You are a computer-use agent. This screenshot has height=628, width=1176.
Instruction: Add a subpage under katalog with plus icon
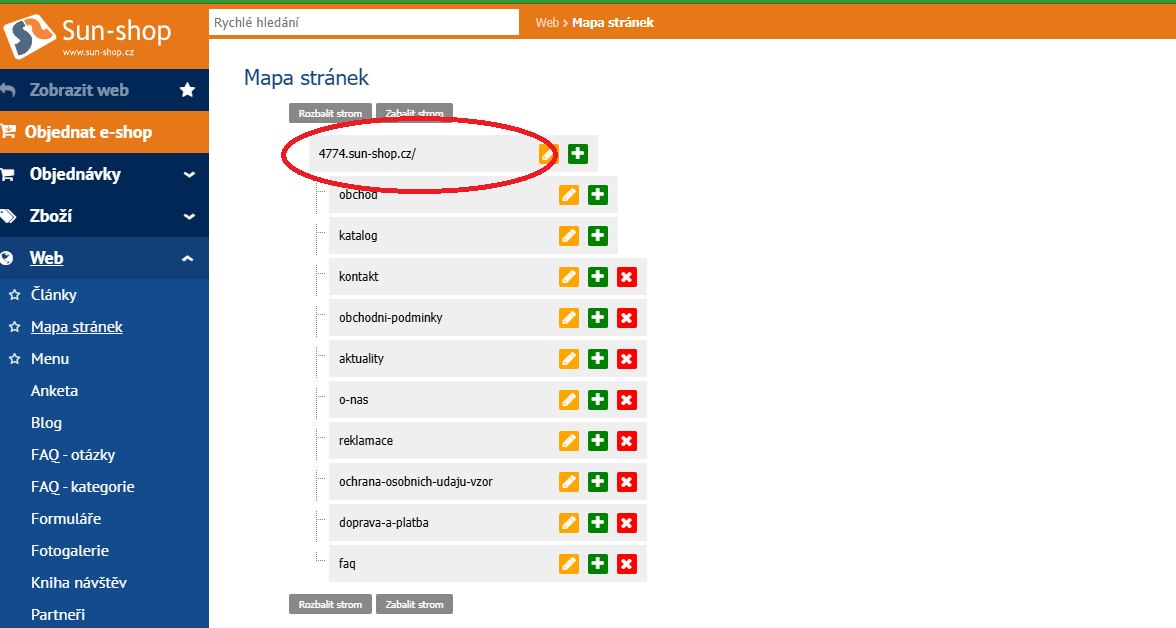(598, 236)
